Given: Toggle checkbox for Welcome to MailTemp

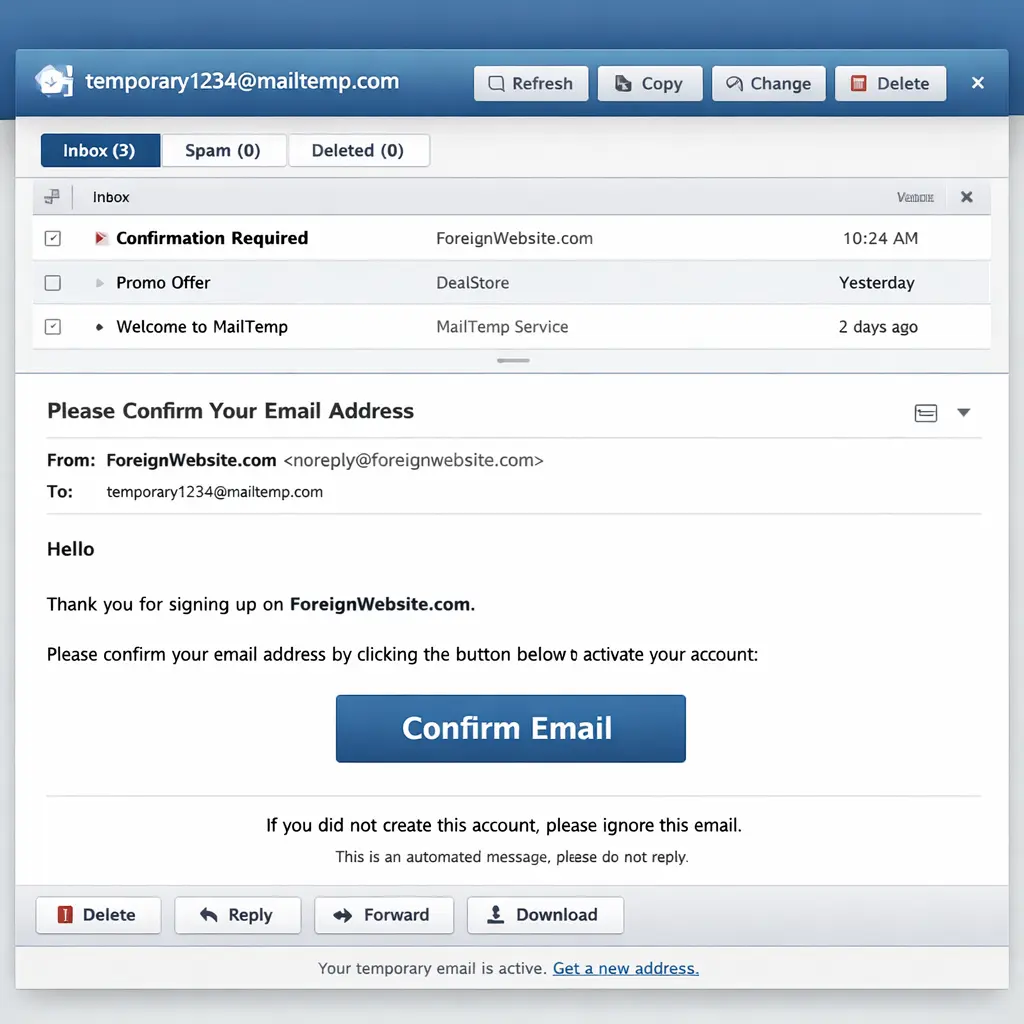Looking at the screenshot, I should [x=53, y=327].
